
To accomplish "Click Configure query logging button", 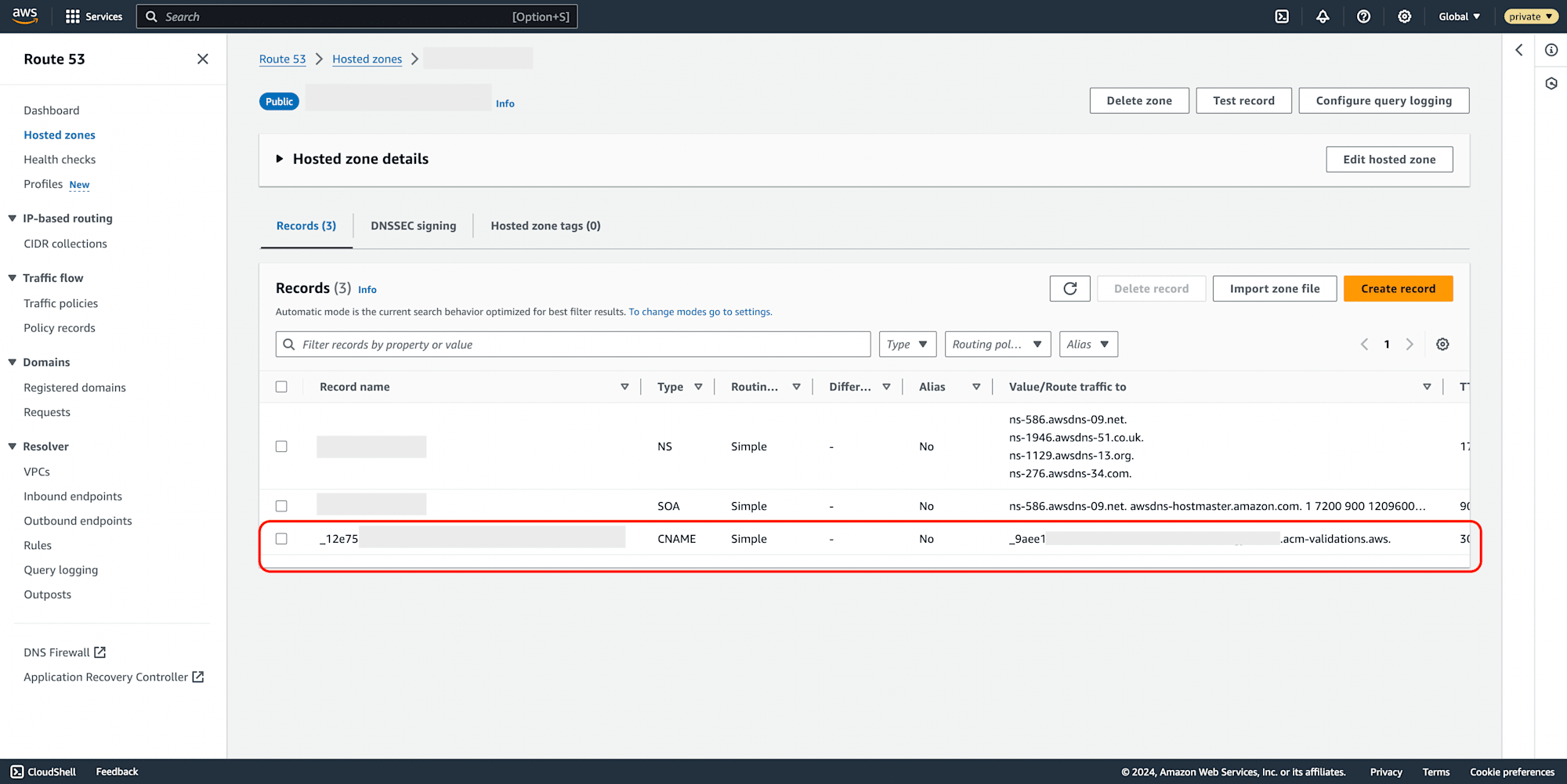I will (1384, 100).
